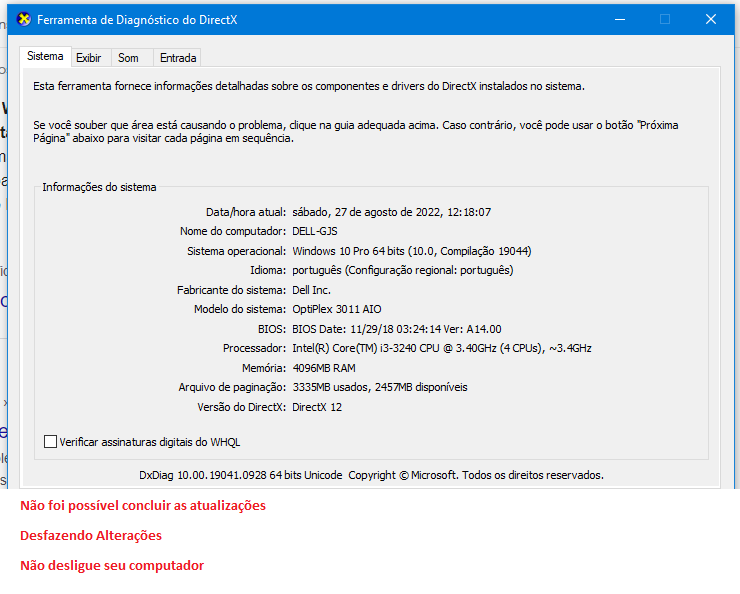This screenshot has width=740, height=594.
Task: Enable Verificar assinaturas digitais do WHQL checkbox
Action: click(x=50, y=442)
